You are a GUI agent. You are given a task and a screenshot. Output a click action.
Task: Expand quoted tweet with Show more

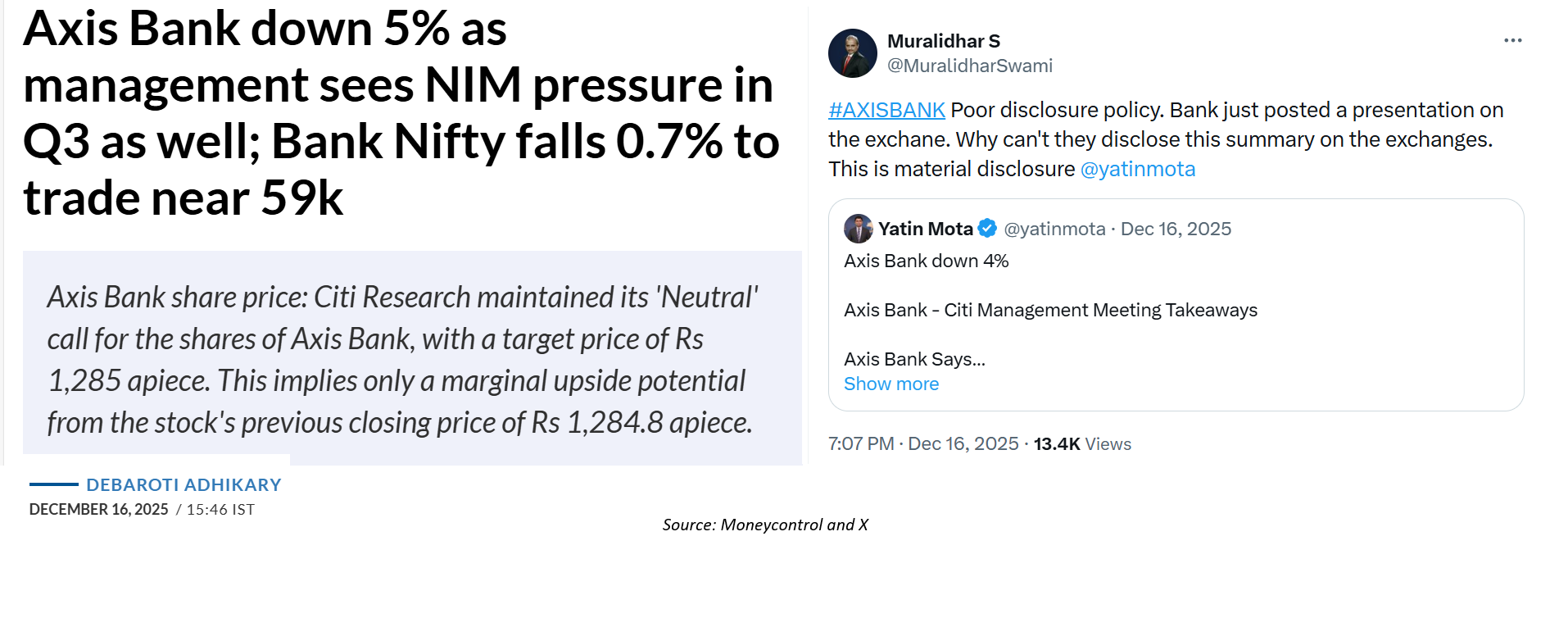point(890,384)
